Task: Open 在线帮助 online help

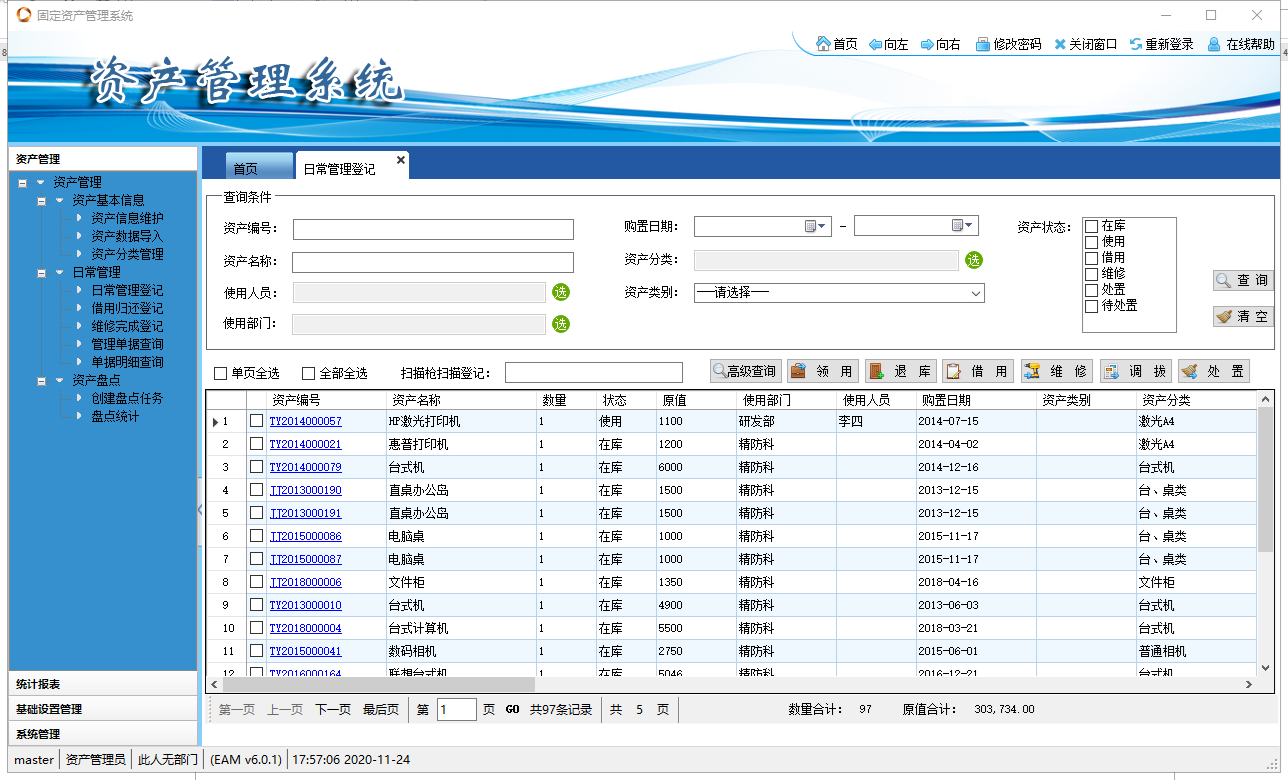Action: (x=1240, y=44)
